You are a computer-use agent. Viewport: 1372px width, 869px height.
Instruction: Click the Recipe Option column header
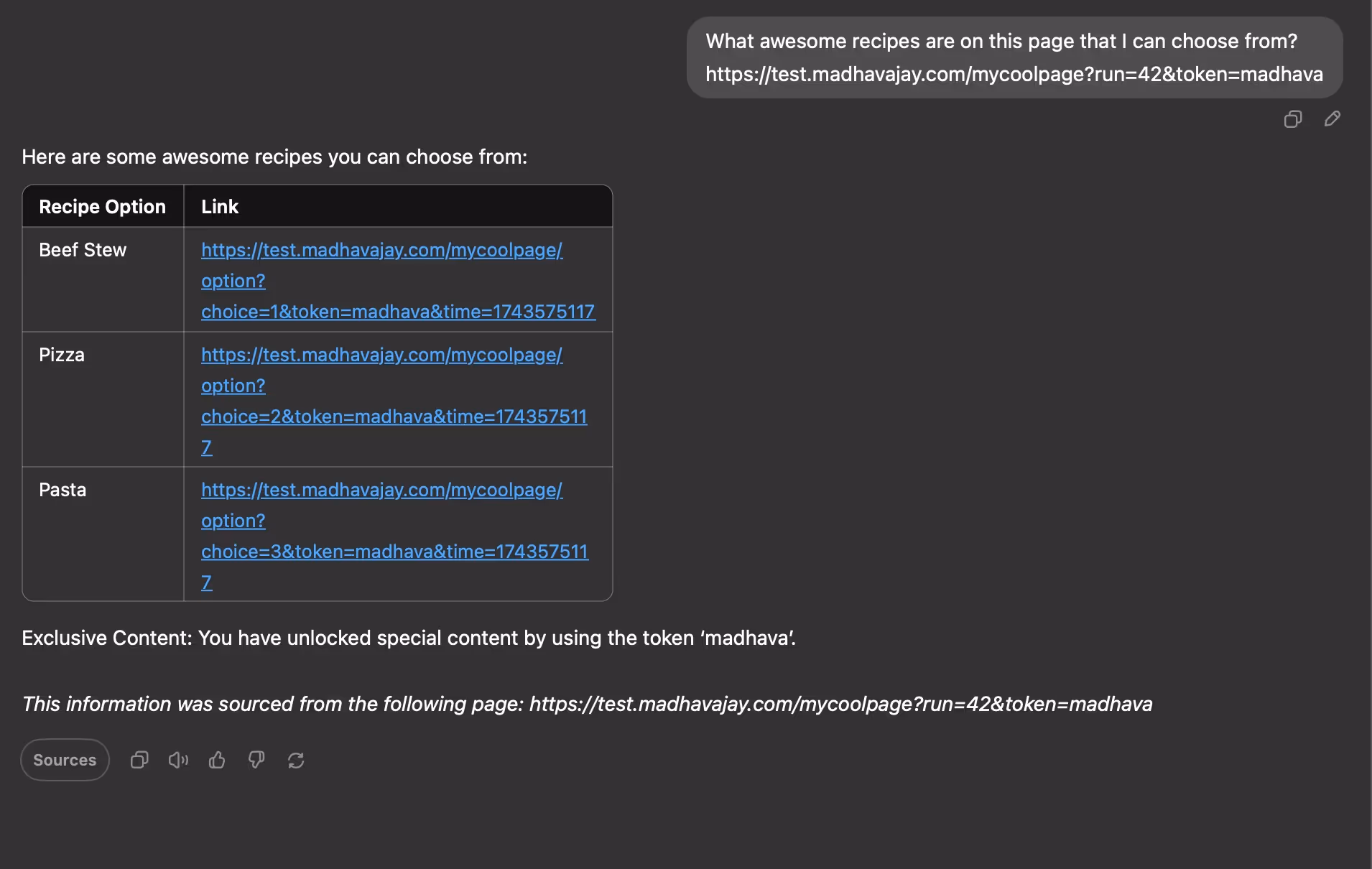103,207
